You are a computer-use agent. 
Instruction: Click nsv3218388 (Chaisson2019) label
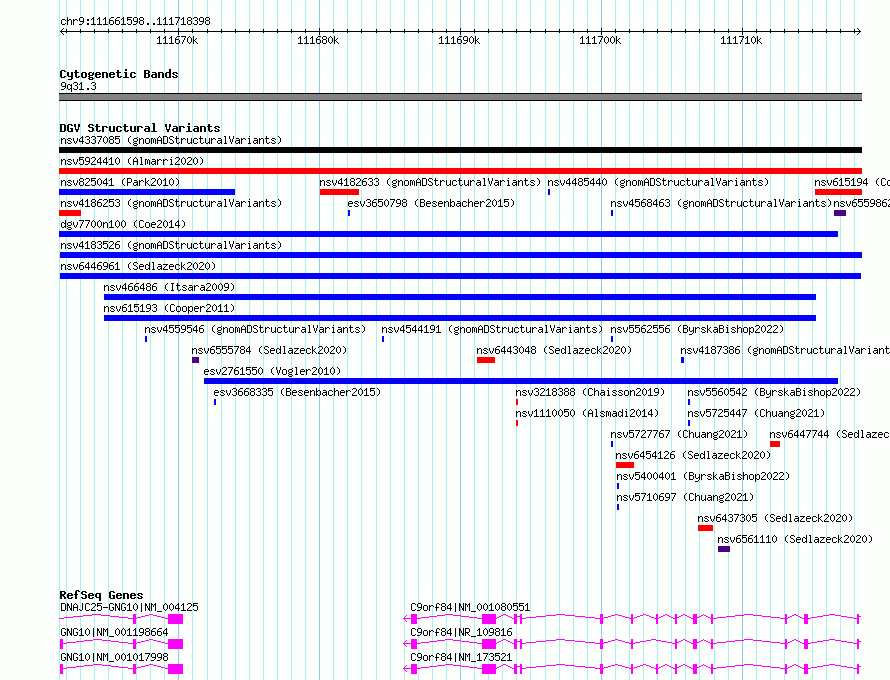click(590, 392)
